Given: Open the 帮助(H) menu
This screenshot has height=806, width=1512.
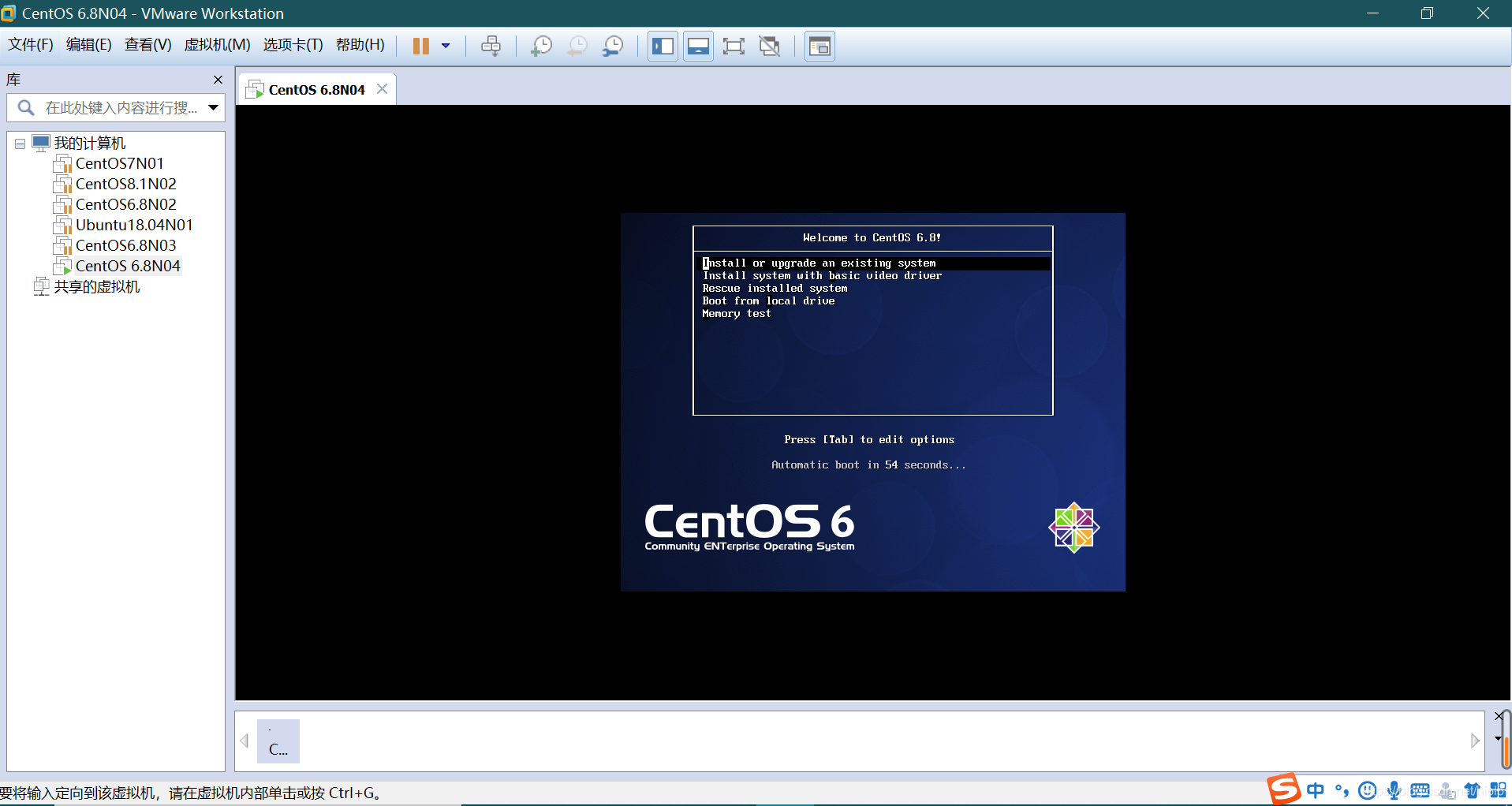Looking at the screenshot, I should click(x=360, y=45).
